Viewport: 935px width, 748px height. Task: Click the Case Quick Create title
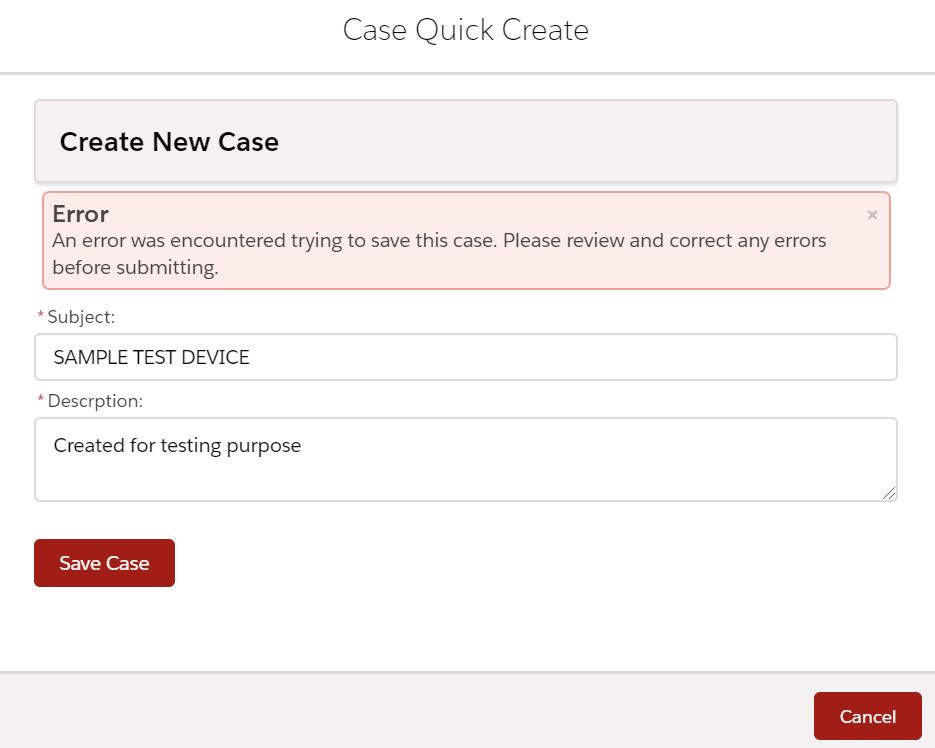click(x=465, y=30)
